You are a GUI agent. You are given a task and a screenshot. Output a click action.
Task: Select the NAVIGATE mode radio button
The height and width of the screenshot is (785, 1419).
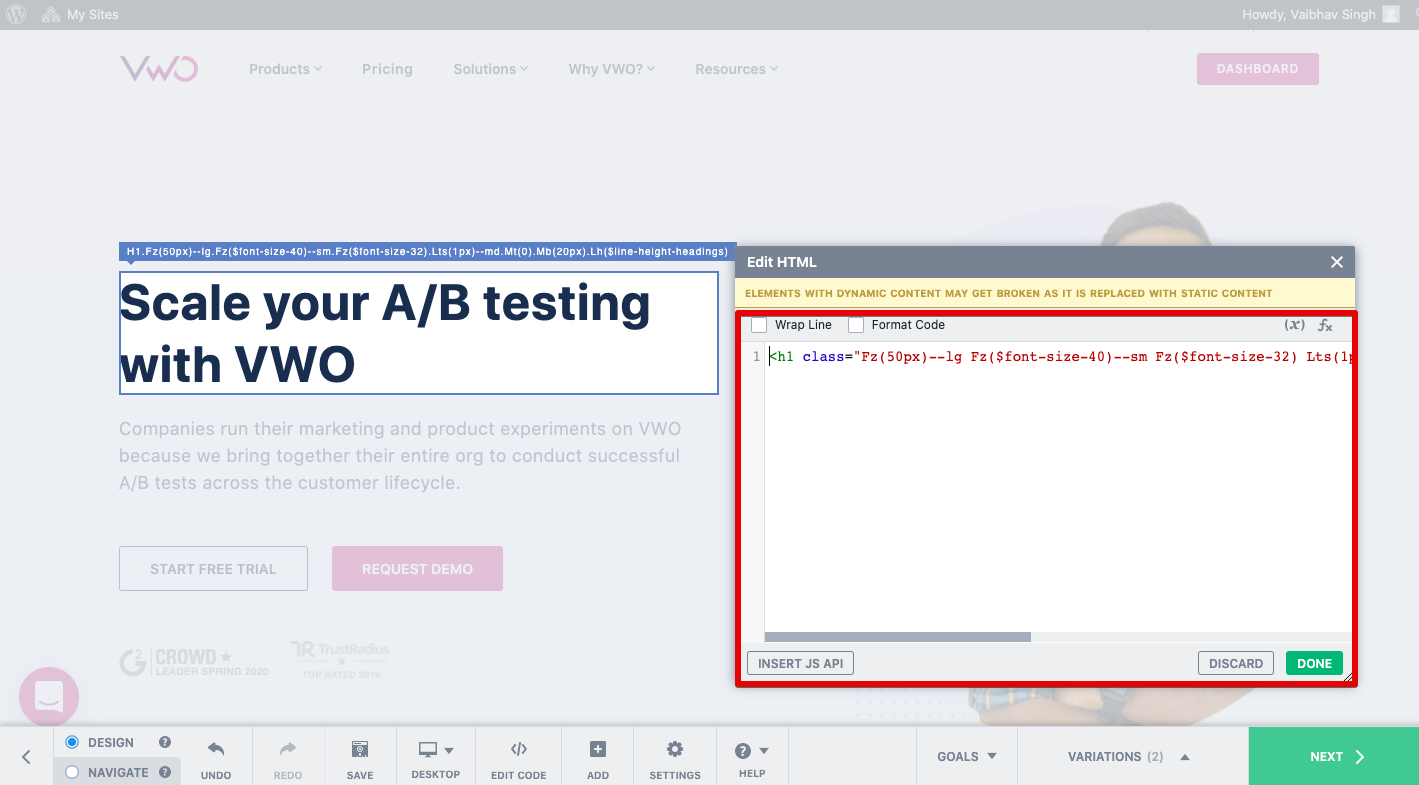point(72,772)
